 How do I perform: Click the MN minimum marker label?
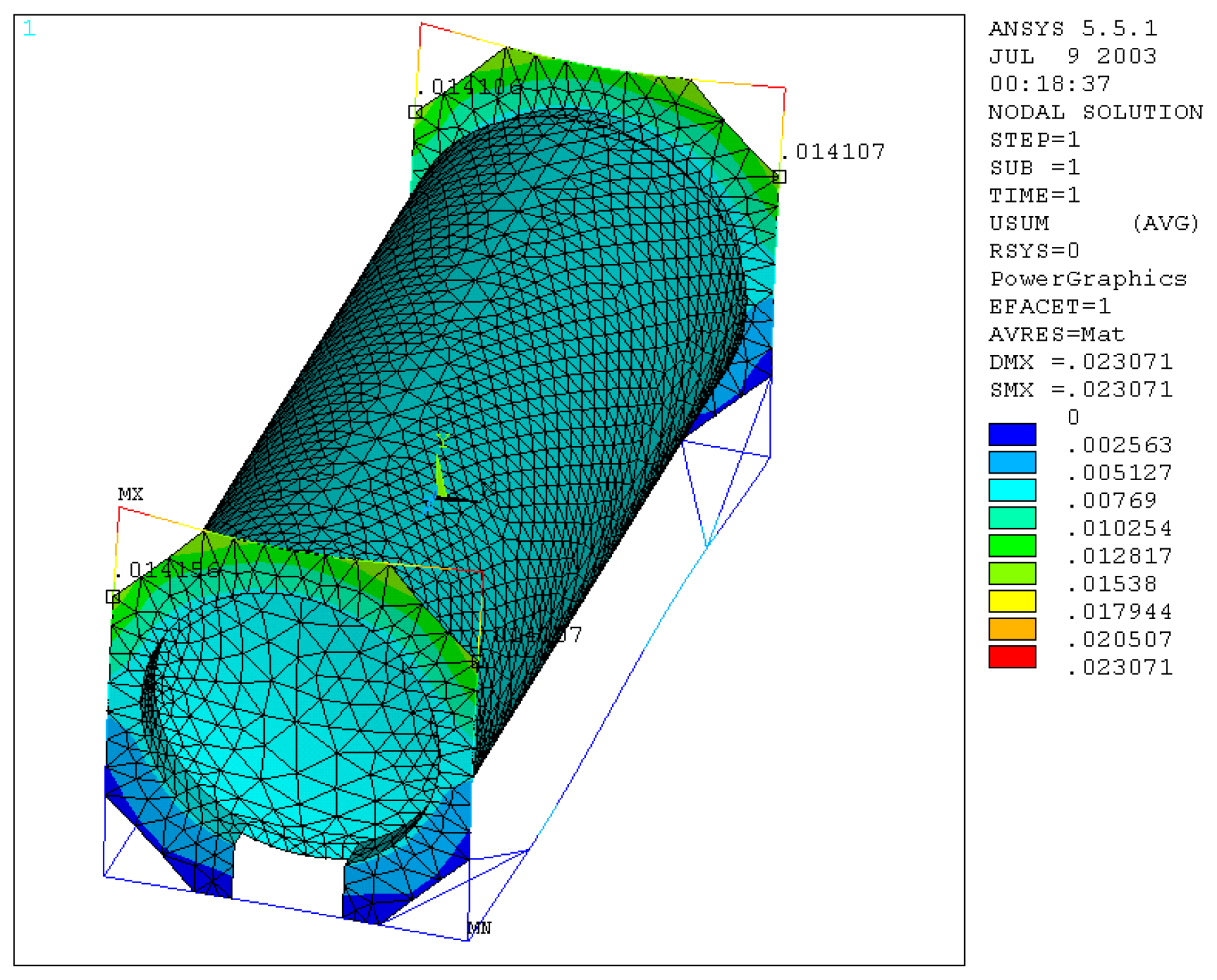pos(479,928)
